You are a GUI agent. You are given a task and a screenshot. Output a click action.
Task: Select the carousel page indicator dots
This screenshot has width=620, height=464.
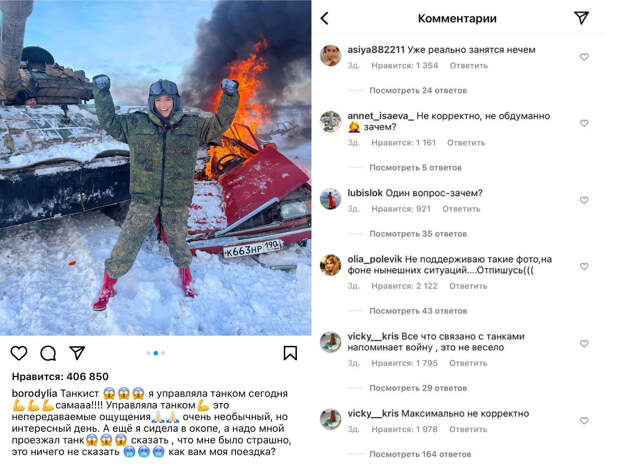point(156,353)
